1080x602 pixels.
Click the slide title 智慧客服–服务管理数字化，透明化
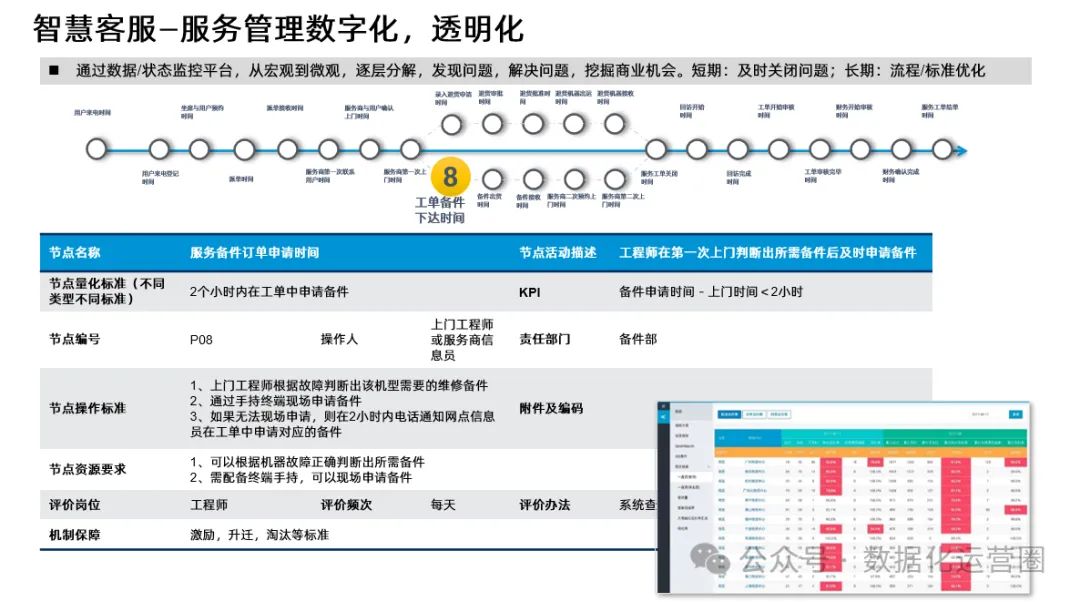pyautogui.click(x=278, y=30)
